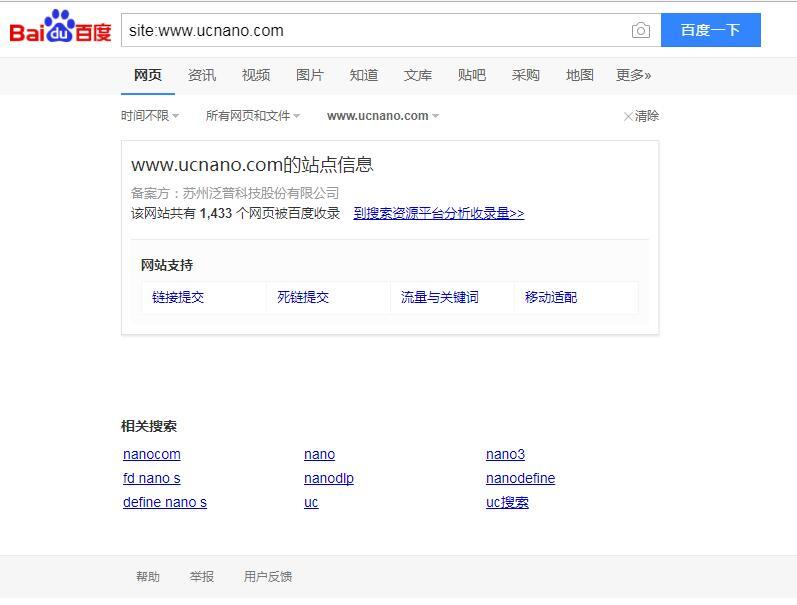Viewport: 797px width, 605px height.
Task: Open related search nanodefine
Action: 520,478
